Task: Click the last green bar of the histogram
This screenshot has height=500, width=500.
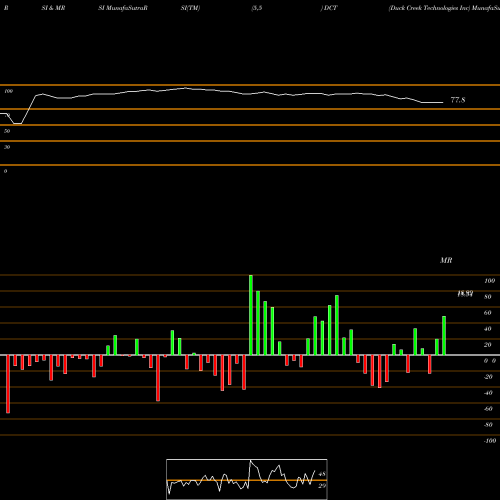Action: [x=444, y=336]
